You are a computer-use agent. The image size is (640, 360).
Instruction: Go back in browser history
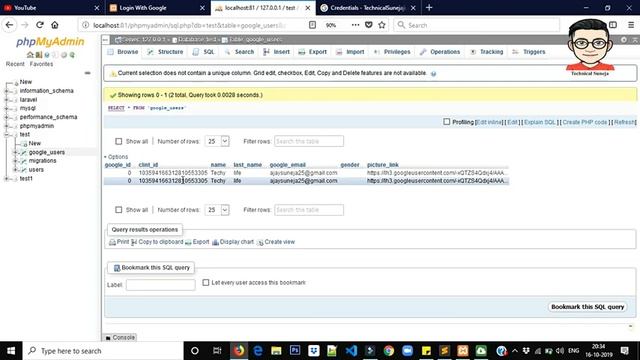pos(9,25)
